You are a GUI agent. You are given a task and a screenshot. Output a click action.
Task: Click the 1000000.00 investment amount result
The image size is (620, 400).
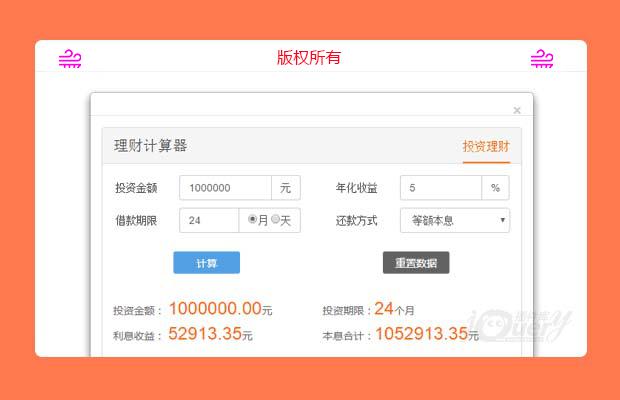(x=214, y=309)
